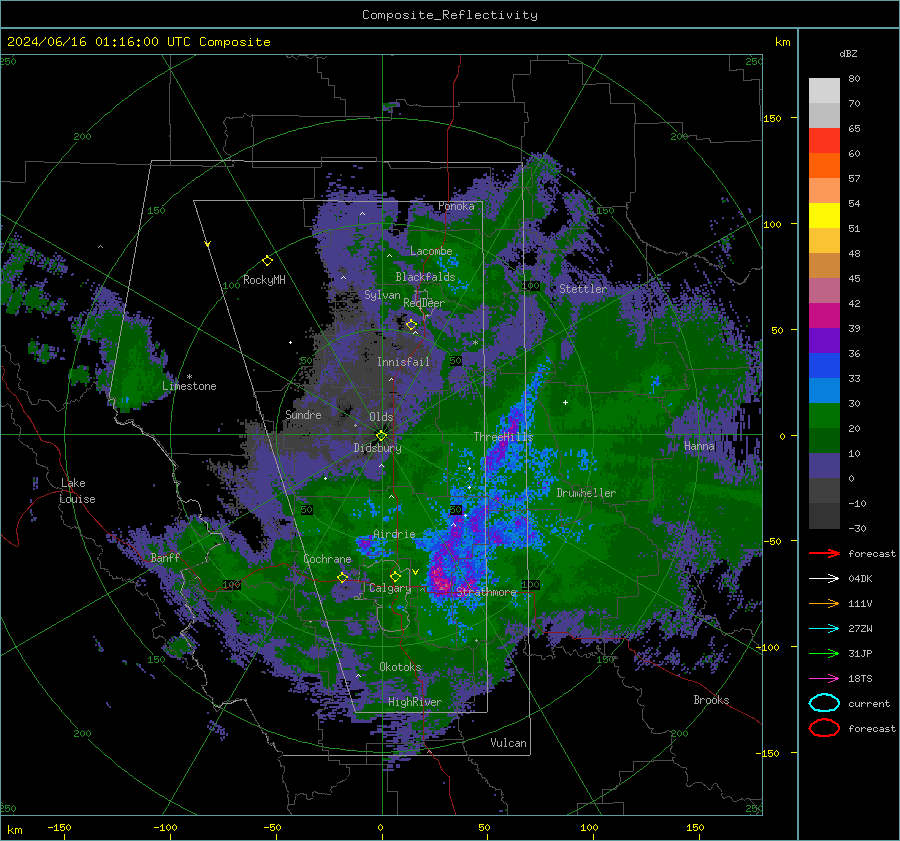Click the orange 111V arrow in legend
The height and width of the screenshot is (841, 900).
click(824, 603)
